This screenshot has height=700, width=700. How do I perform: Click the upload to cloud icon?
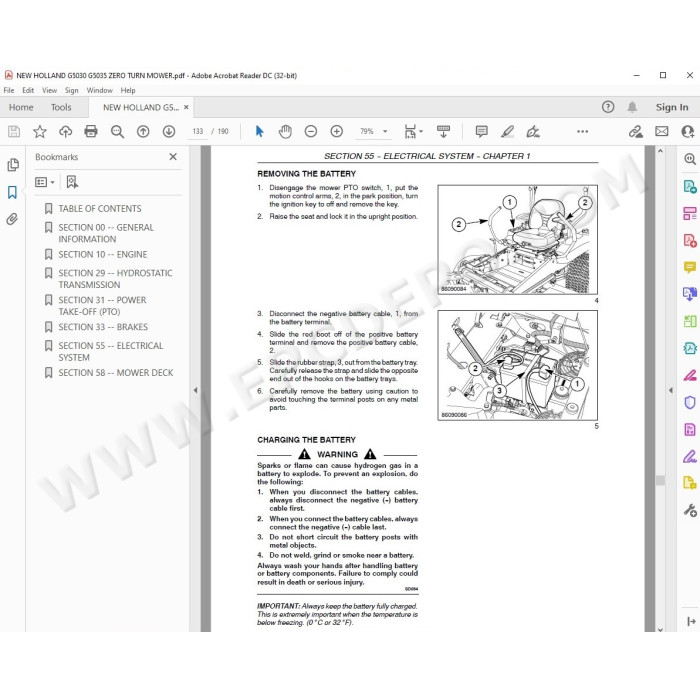[66, 131]
